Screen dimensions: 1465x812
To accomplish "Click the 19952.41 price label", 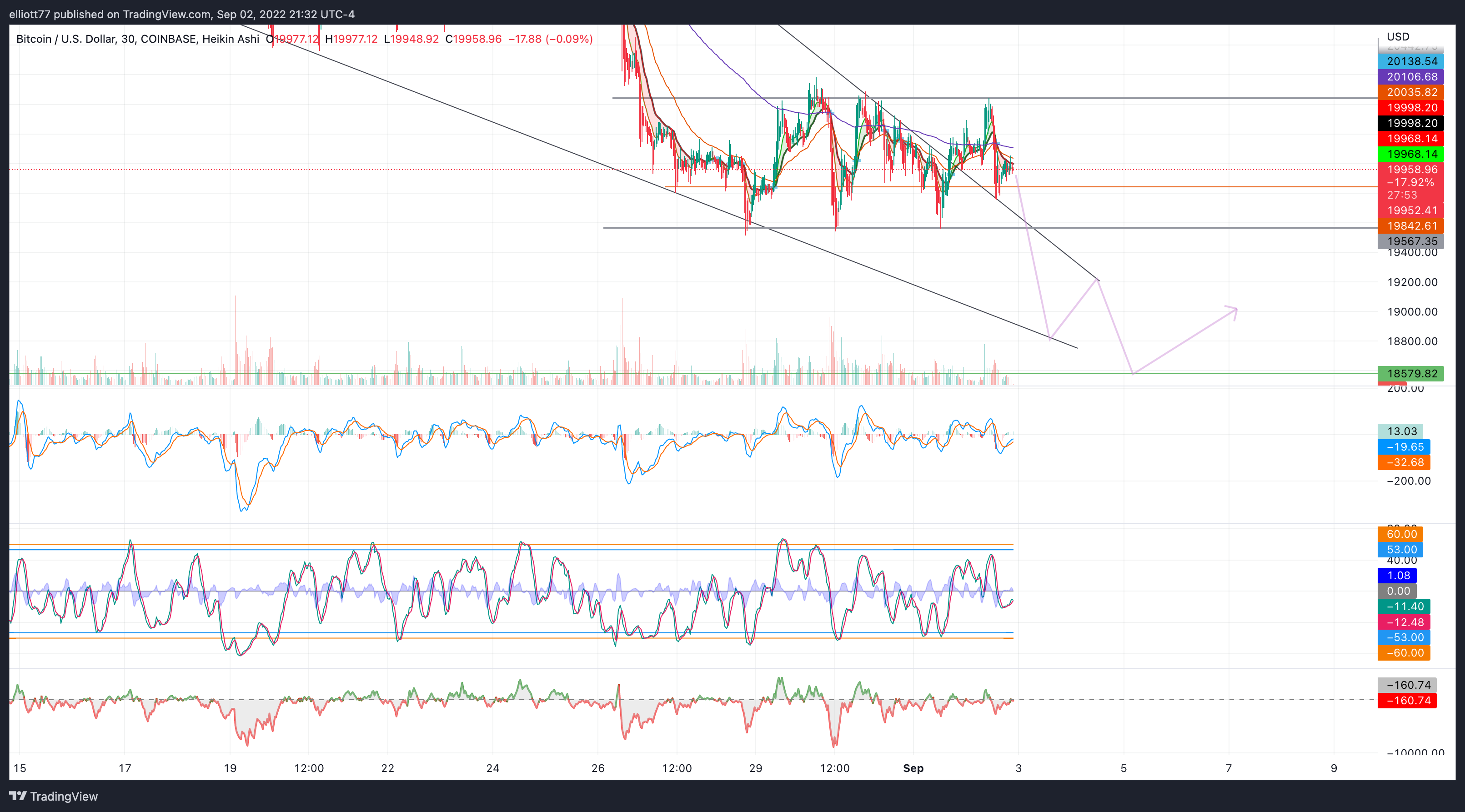I will coord(1410,211).
